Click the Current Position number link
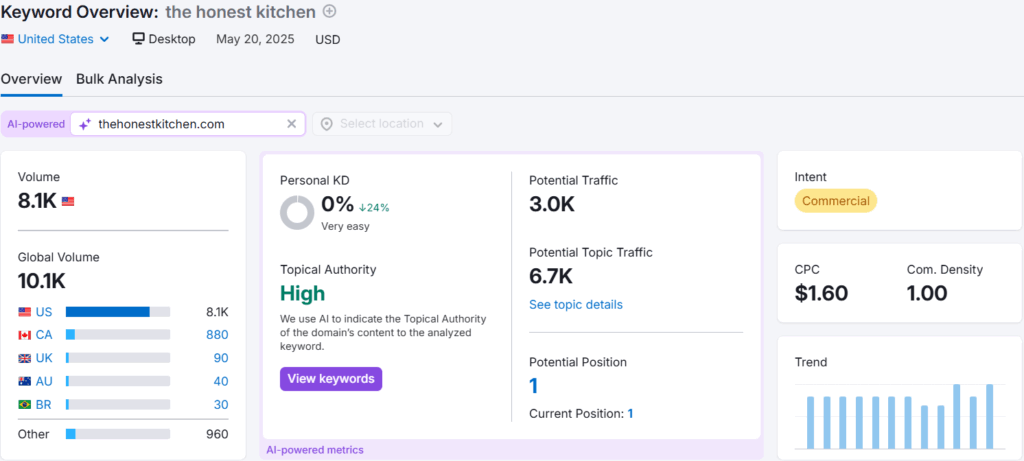 tap(630, 414)
